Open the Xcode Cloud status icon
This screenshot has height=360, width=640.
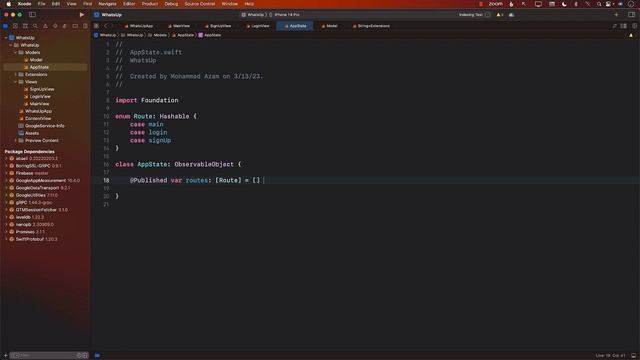coord(511,15)
